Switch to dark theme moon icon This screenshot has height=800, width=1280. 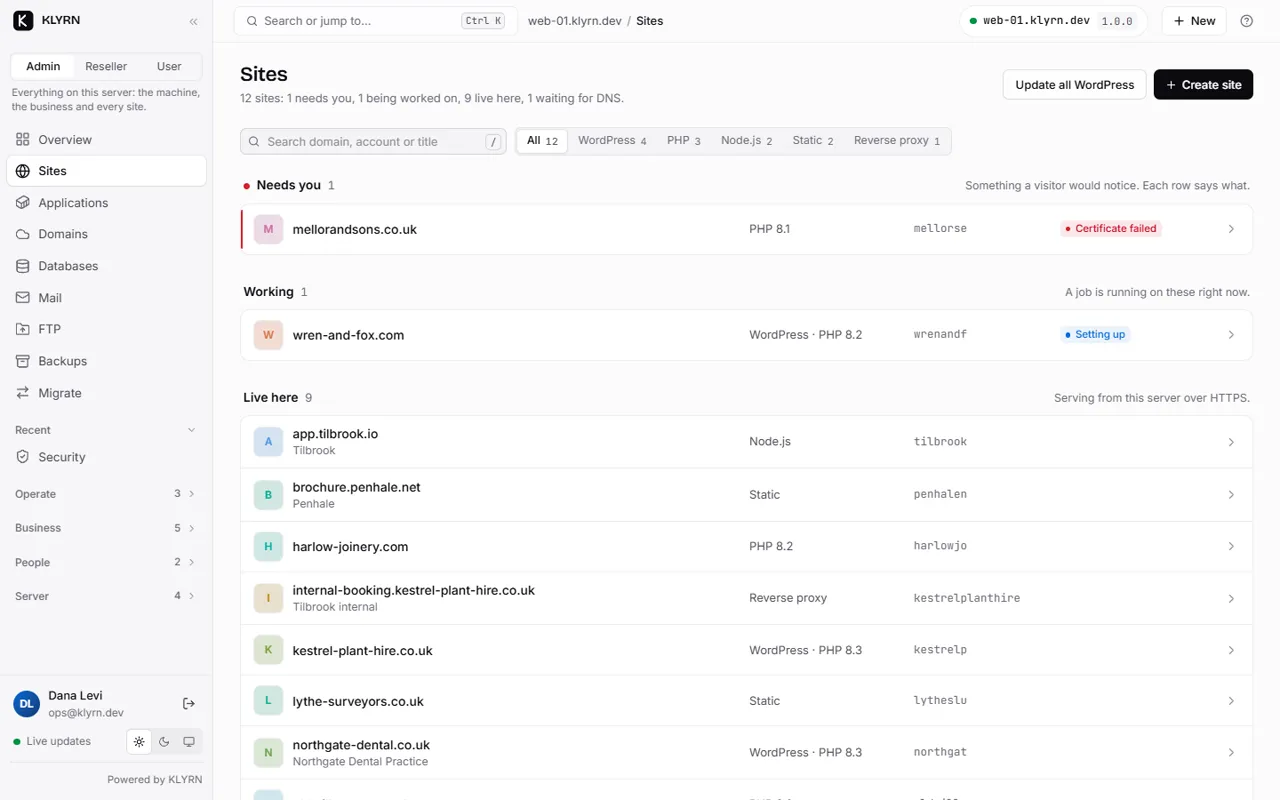pos(164,742)
